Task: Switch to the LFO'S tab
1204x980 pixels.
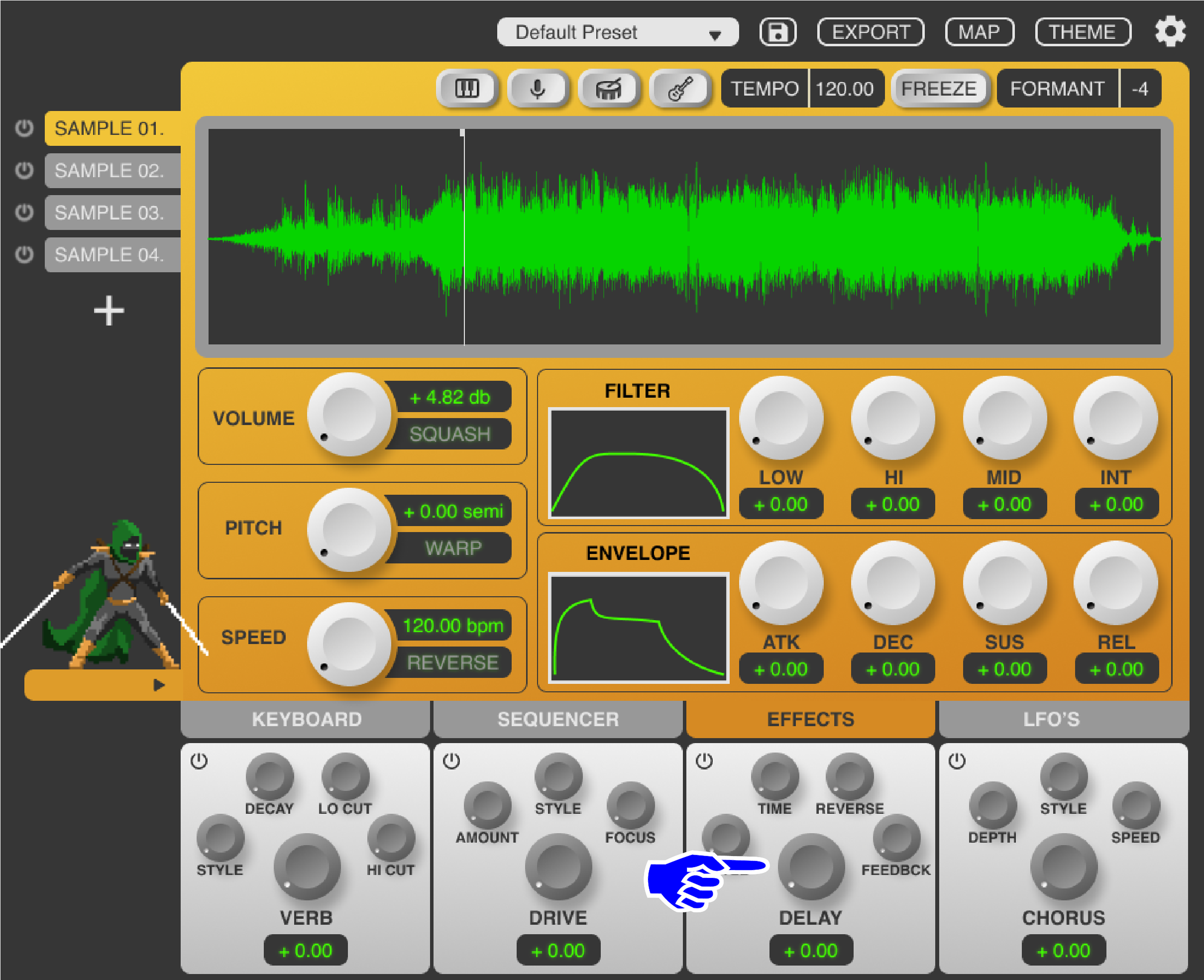Action: pyautogui.click(x=1064, y=719)
